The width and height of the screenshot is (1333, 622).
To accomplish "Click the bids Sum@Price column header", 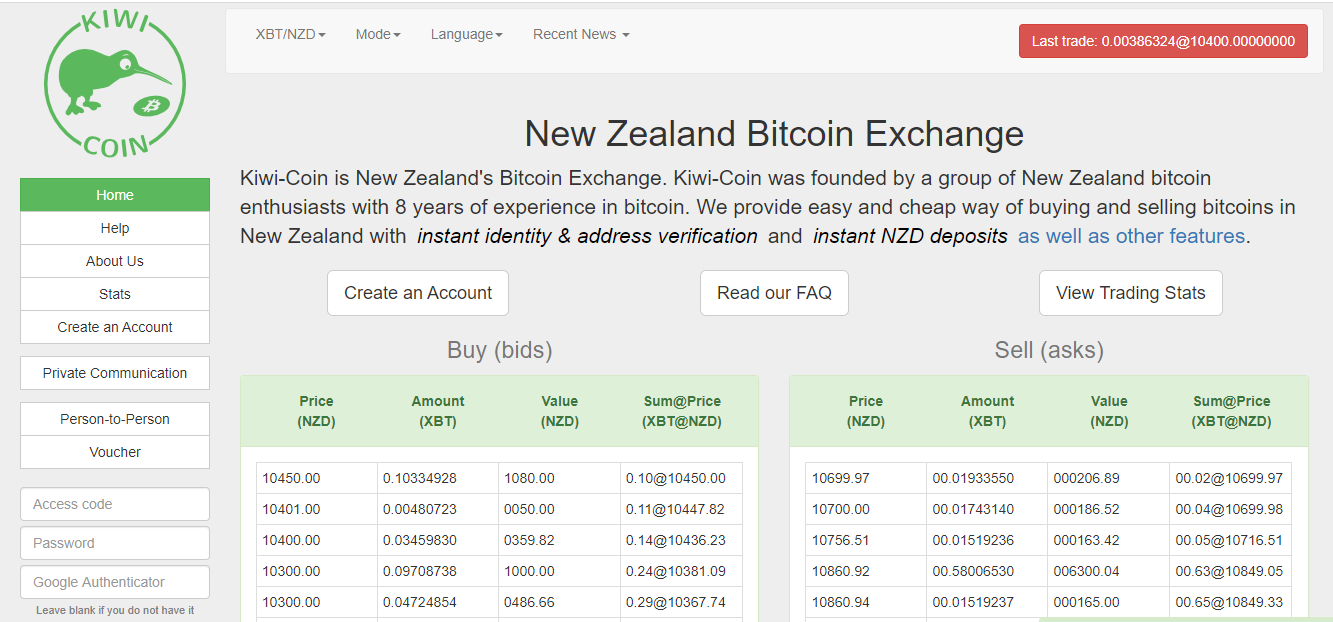I will pyautogui.click(x=682, y=411).
